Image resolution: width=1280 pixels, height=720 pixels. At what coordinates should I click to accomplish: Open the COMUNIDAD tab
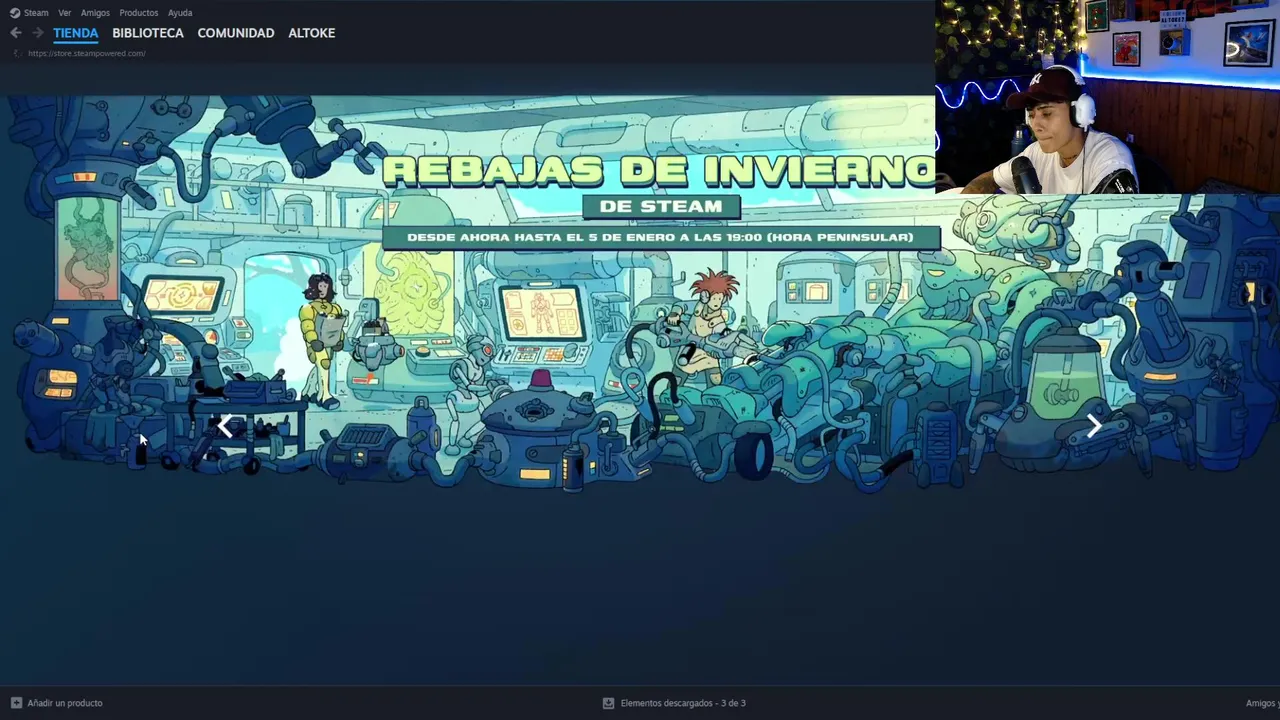(x=236, y=33)
